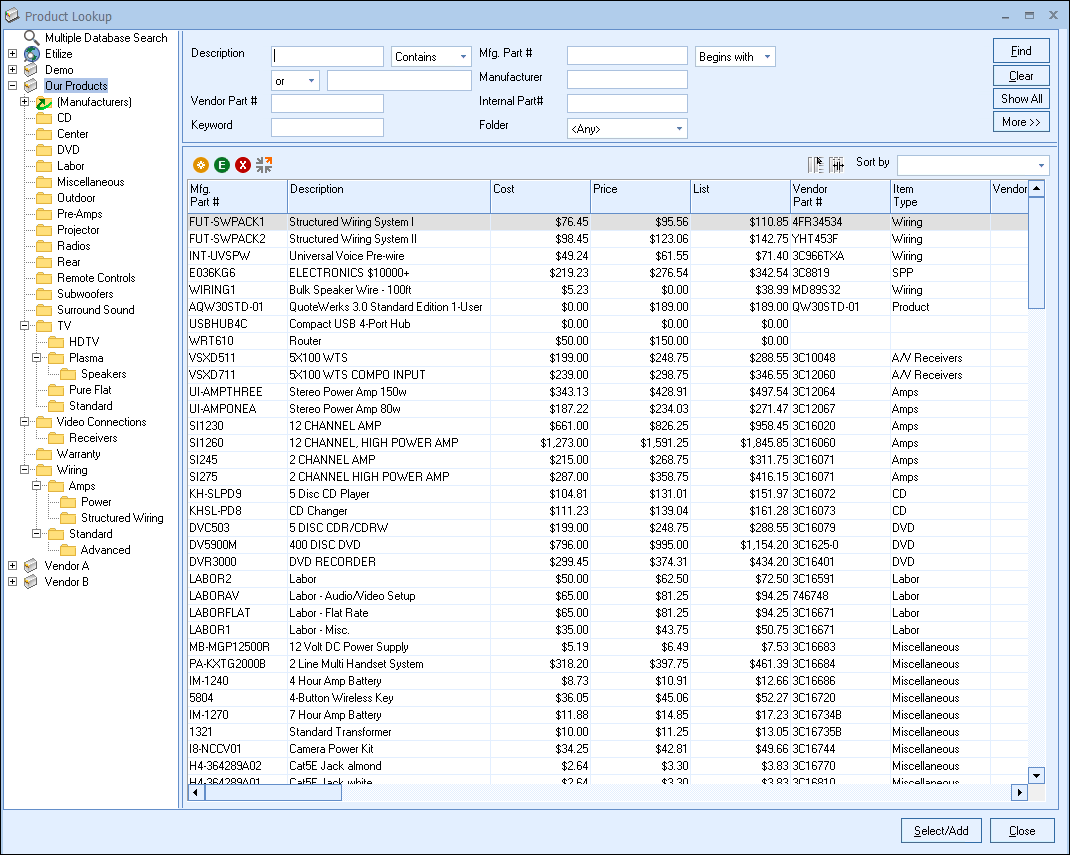The image size is (1070, 855).
Task: Click the Manufacturers folder icon
Action: [x=44, y=102]
